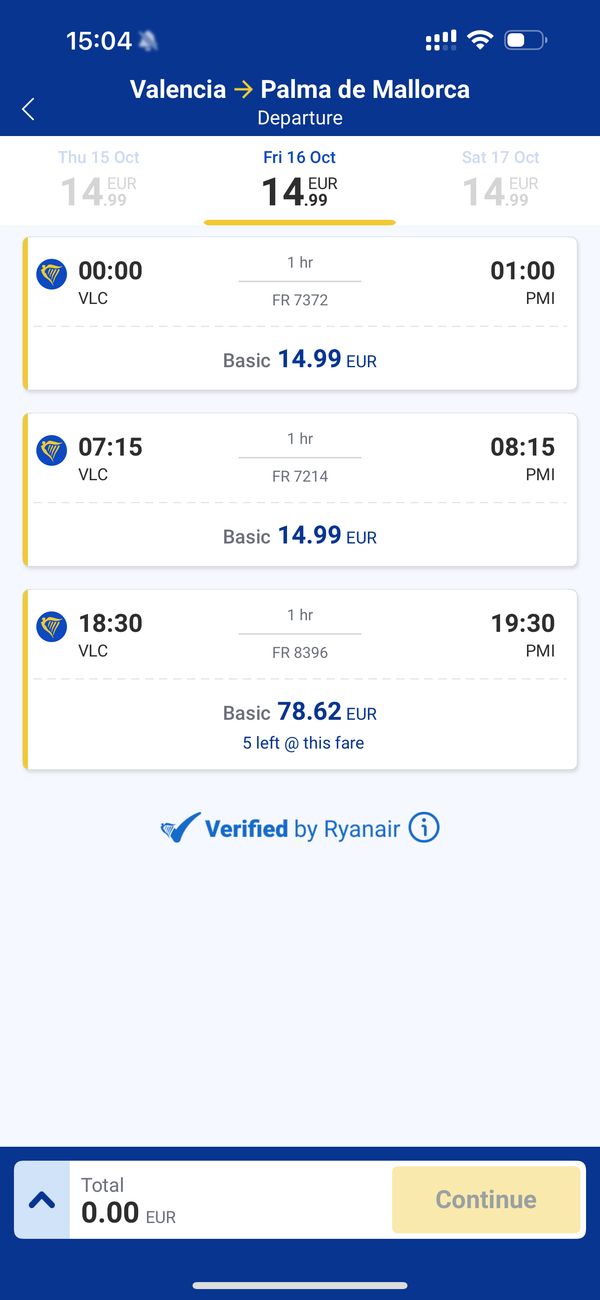Expand the Total price summary chevron
The image size is (600, 1300).
pyautogui.click(x=42, y=1200)
